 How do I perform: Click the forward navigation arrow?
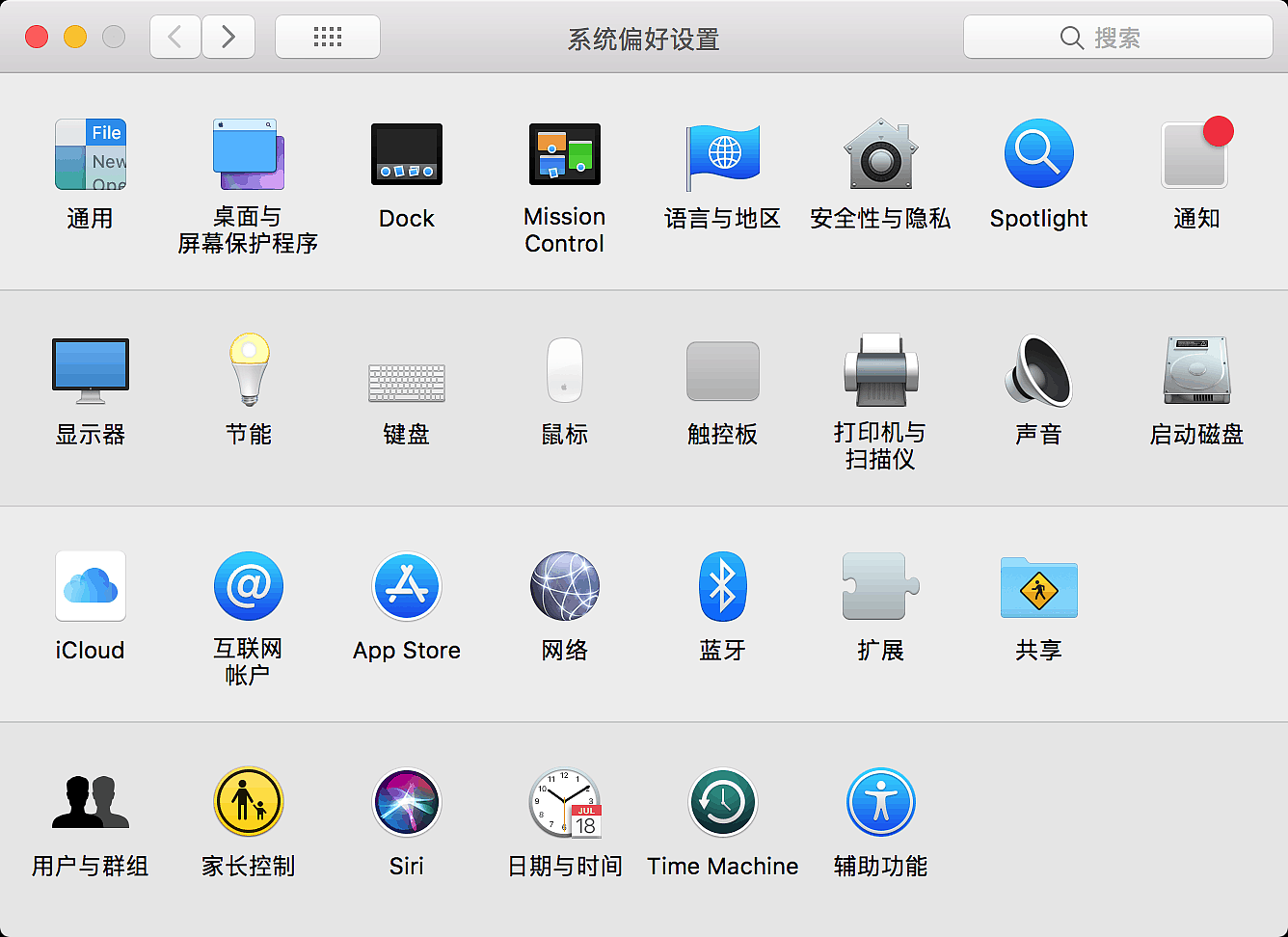click(228, 38)
